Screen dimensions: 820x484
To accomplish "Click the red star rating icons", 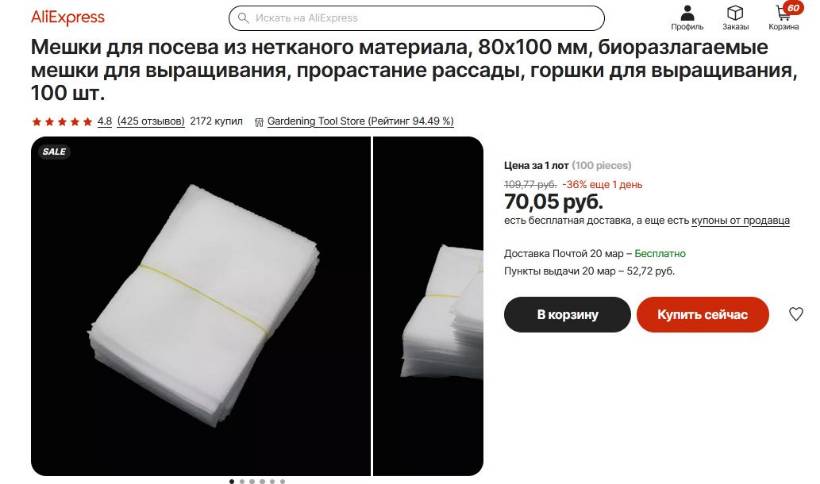I will [62, 122].
